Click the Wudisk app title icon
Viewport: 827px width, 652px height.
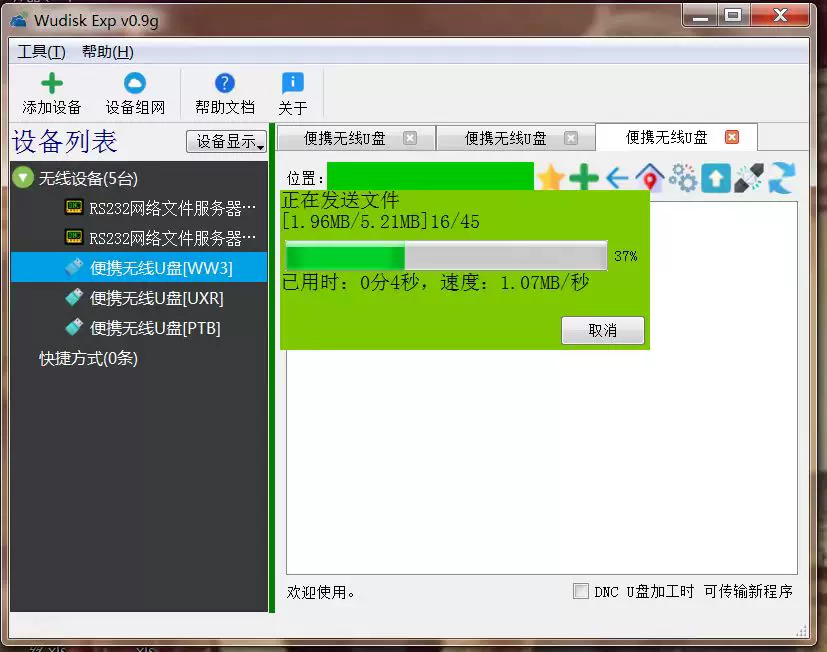point(19,21)
